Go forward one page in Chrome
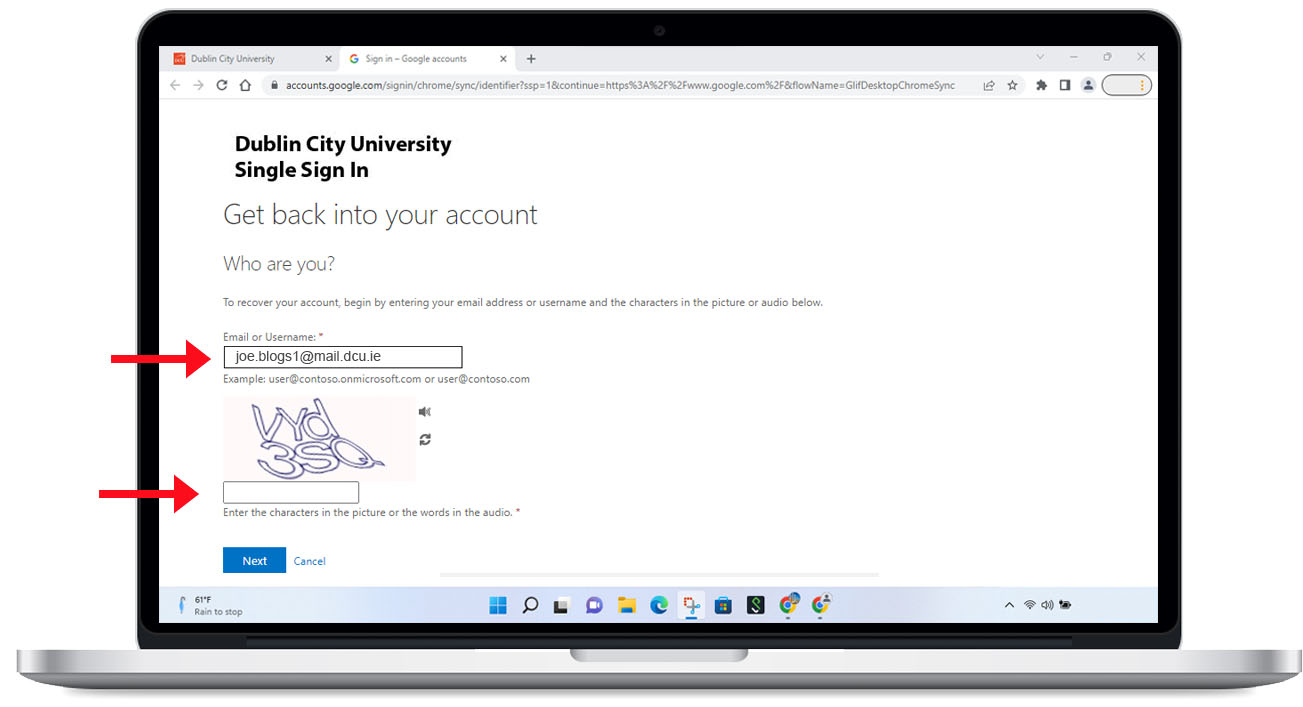Viewport: 1303px width, 707px height. point(198,85)
